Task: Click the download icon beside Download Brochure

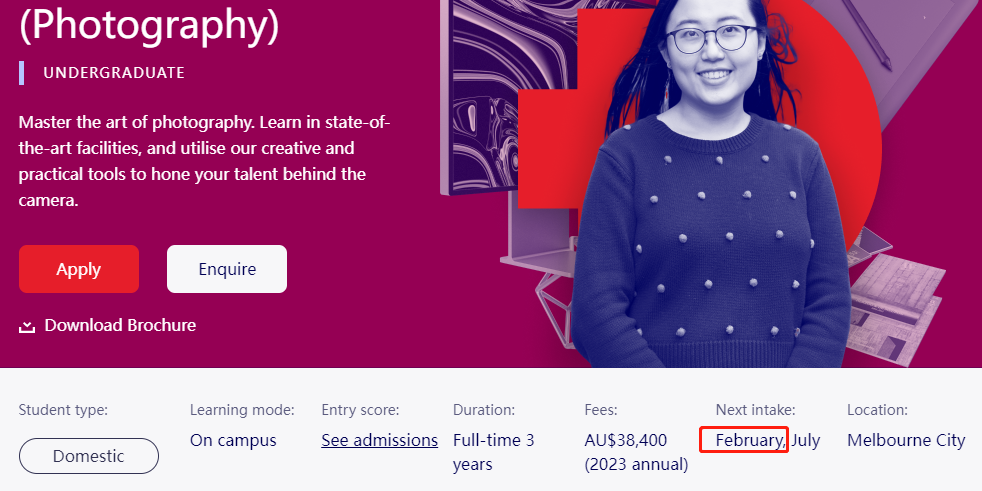Action: 27,326
